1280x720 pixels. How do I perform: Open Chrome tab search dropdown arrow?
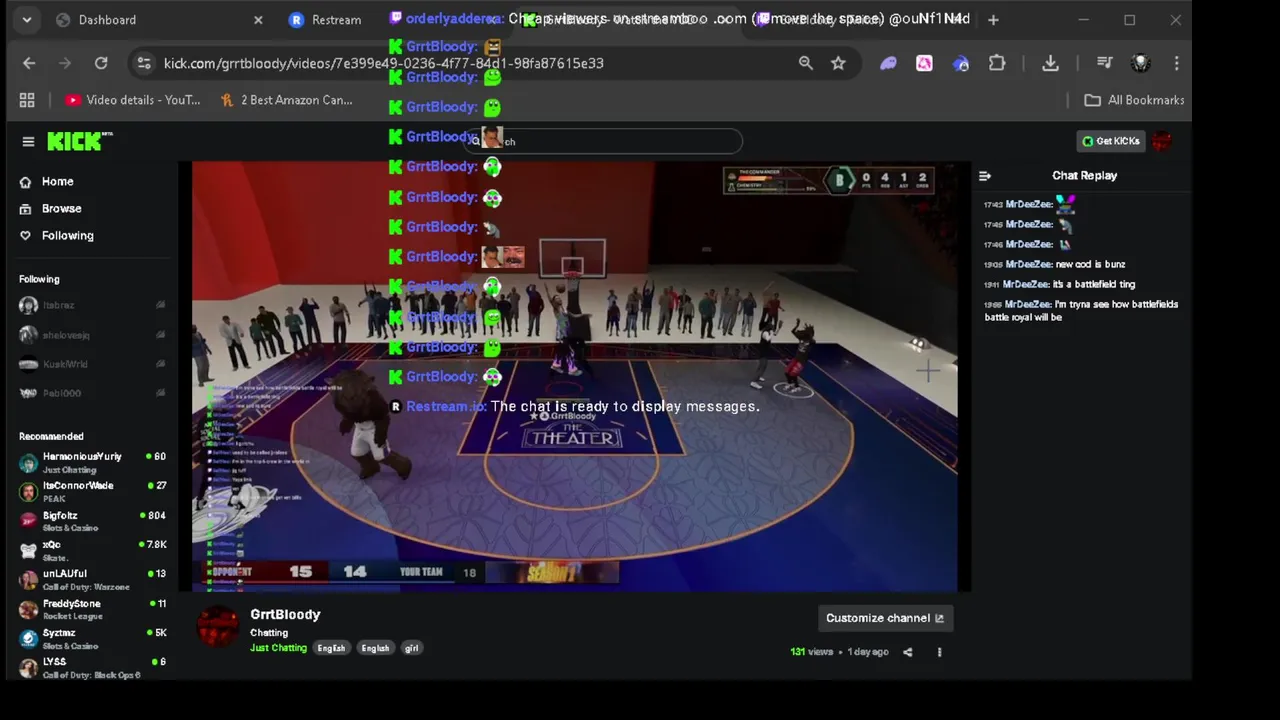click(x=27, y=19)
